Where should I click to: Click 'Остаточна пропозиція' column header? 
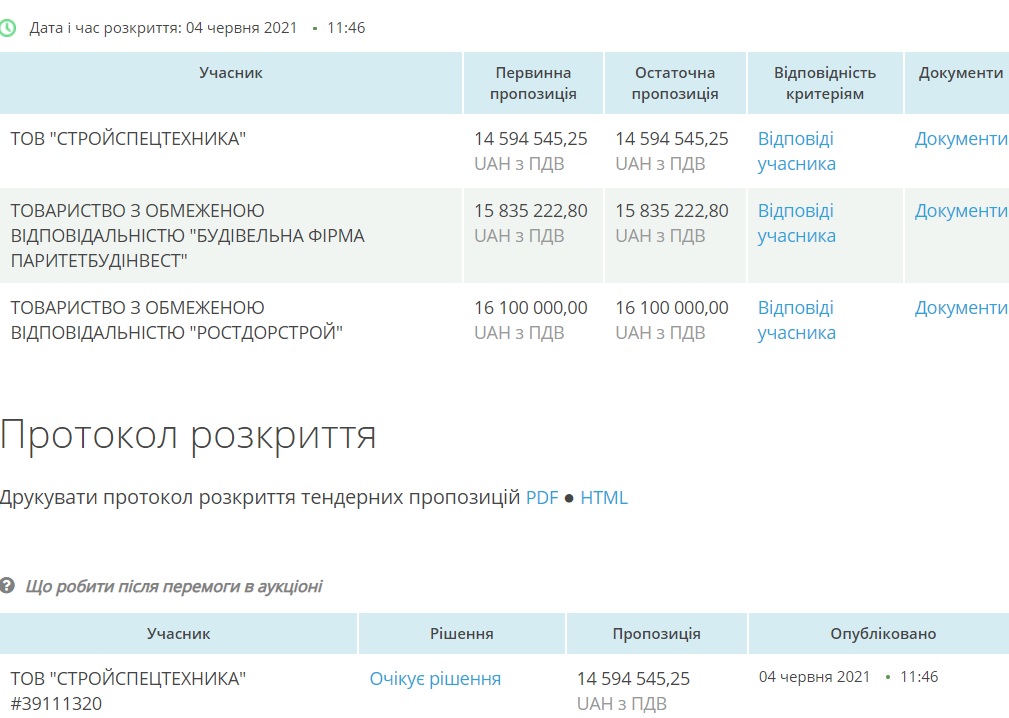(x=675, y=83)
